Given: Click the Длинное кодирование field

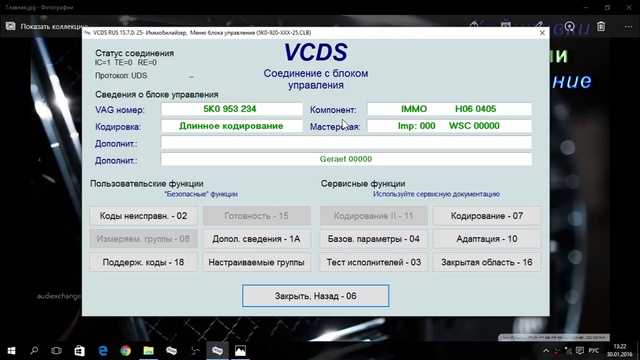Looking at the screenshot, I should pos(231,126).
